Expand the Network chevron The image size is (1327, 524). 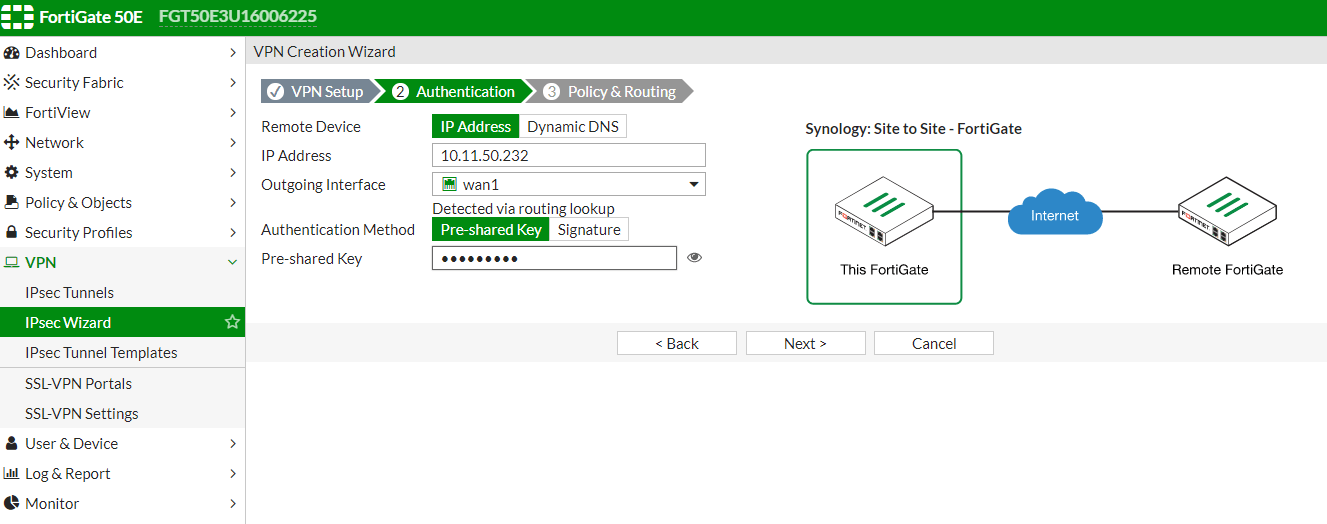pos(233,143)
